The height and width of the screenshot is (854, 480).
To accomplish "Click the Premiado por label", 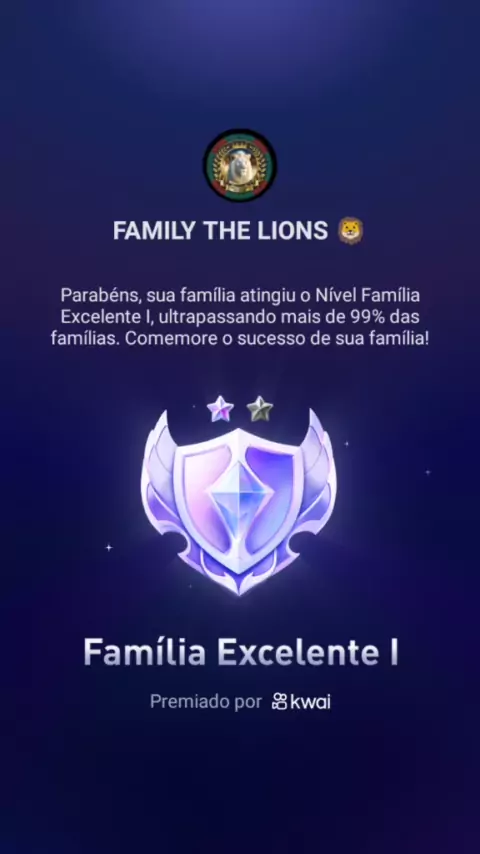I will pos(206,702).
